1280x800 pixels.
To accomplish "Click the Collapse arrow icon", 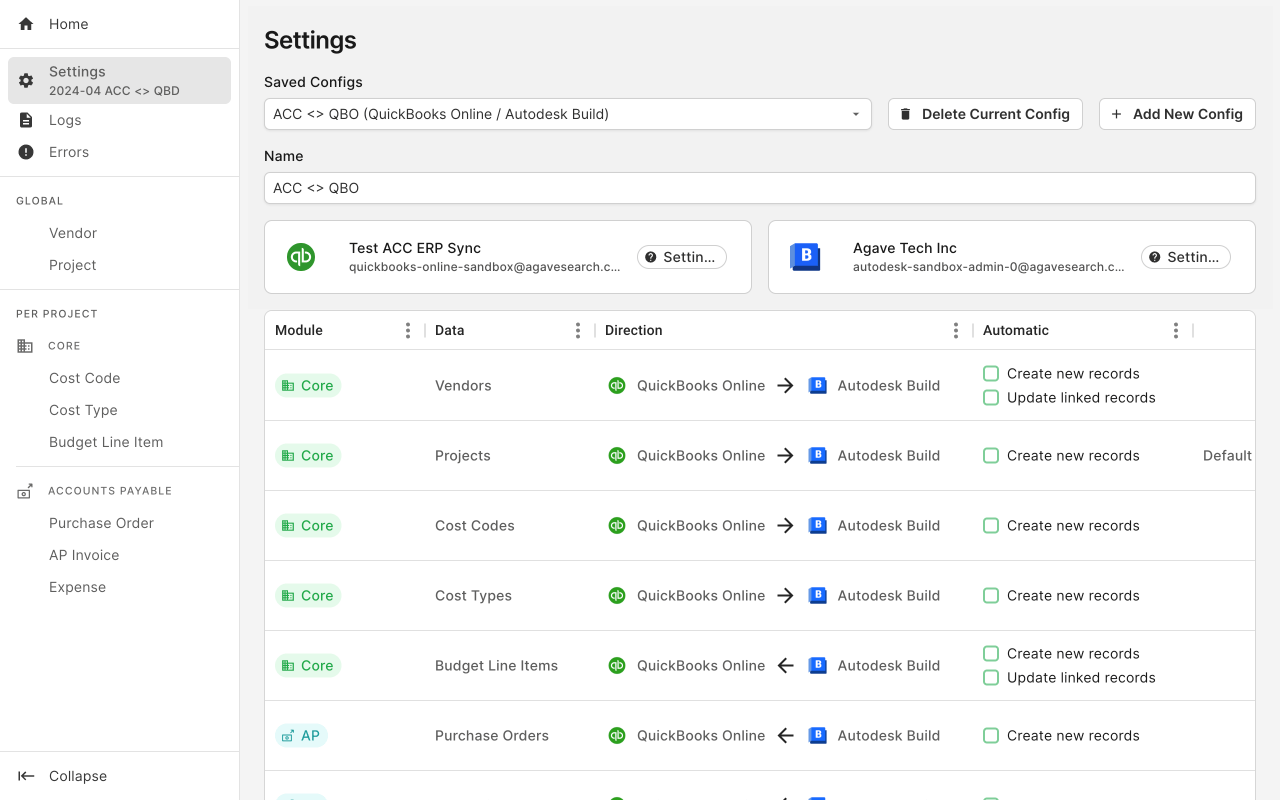I will (x=27, y=776).
